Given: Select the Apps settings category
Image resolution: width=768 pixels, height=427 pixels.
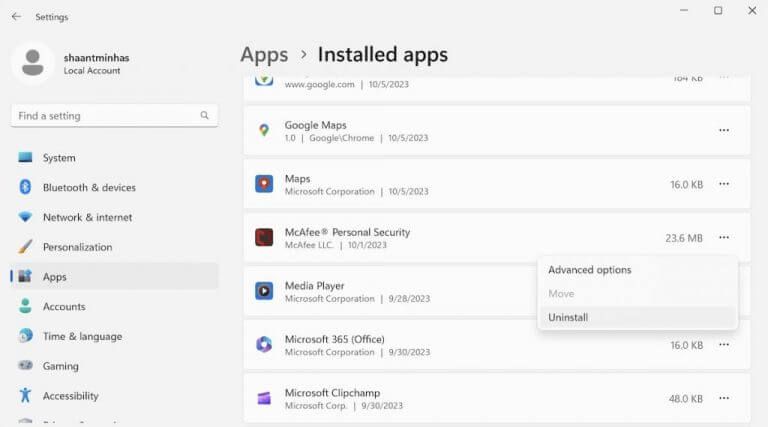Looking at the screenshot, I should pos(114,277).
